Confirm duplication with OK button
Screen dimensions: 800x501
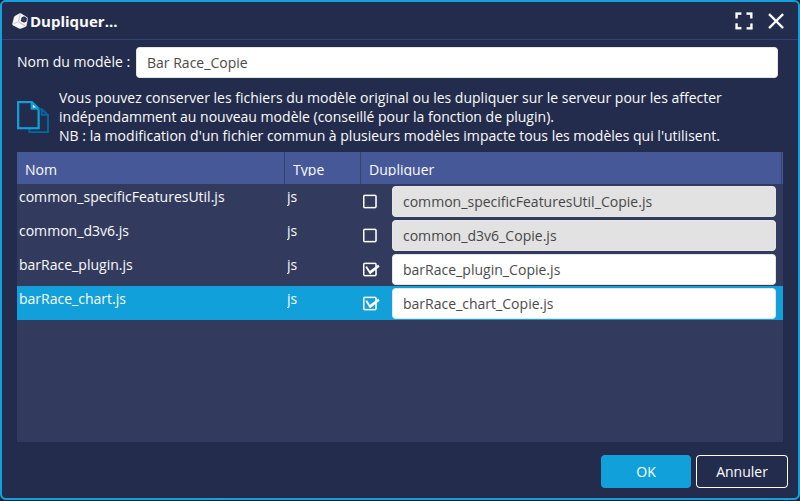click(x=645, y=472)
